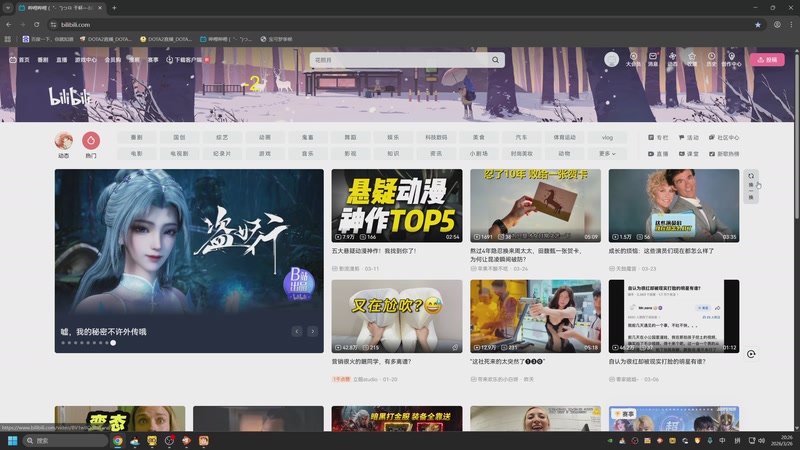The height and width of the screenshot is (450, 800).
Task: Click the Windows taskbar 搜索 box
Action: pyautogui.click(x=65, y=441)
